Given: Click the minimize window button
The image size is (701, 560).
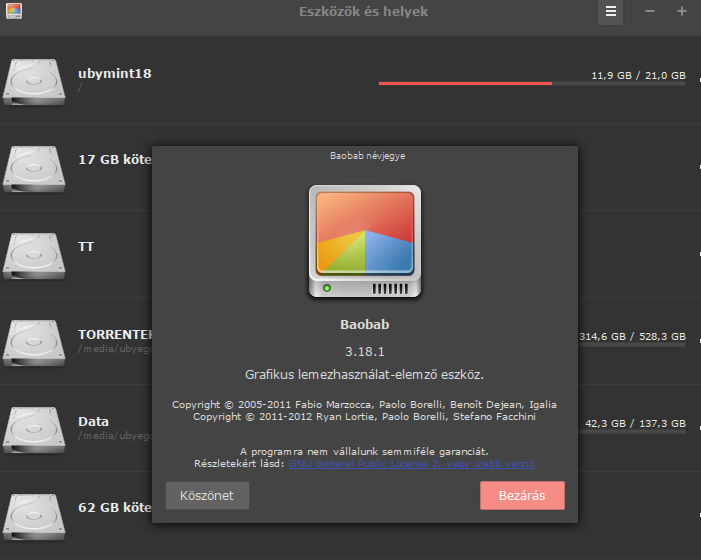Looking at the screenshot, I should pos(650,11).
